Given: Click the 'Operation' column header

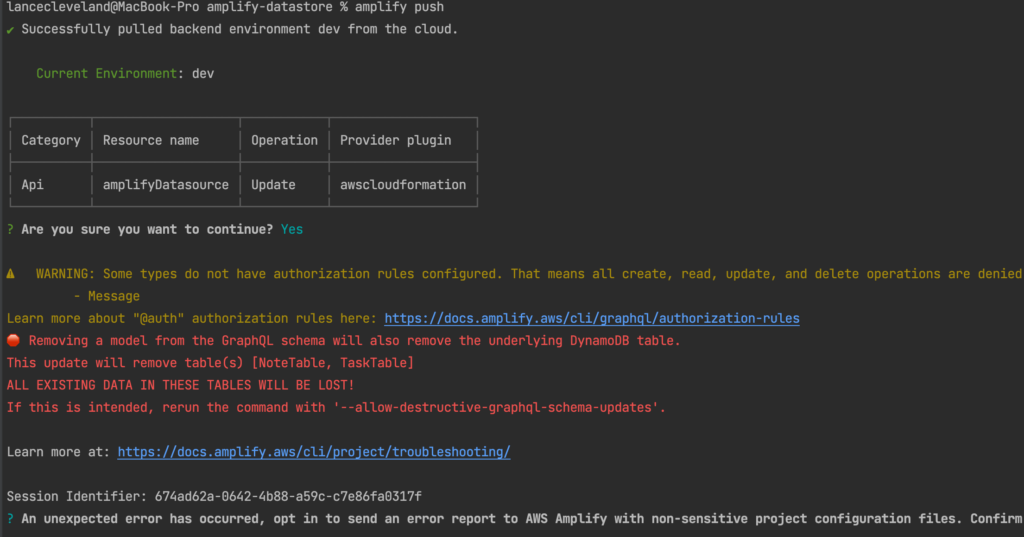Looking at the screenshot, I should pyautogui.click(x=284, y=141).
